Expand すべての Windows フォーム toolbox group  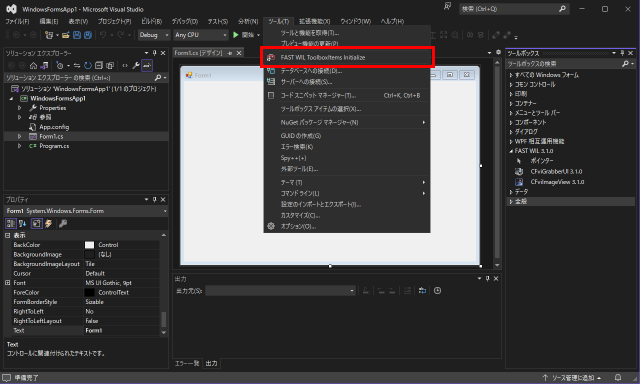pyautogui.click(x=511, y=75)
